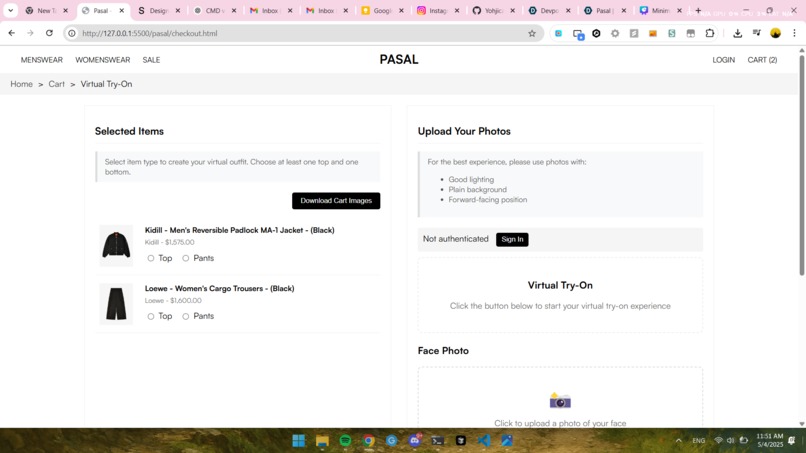Go to Cart breadcrumb link
The width and height of the screenshot is (806, 453).
[x=57, y=84]
